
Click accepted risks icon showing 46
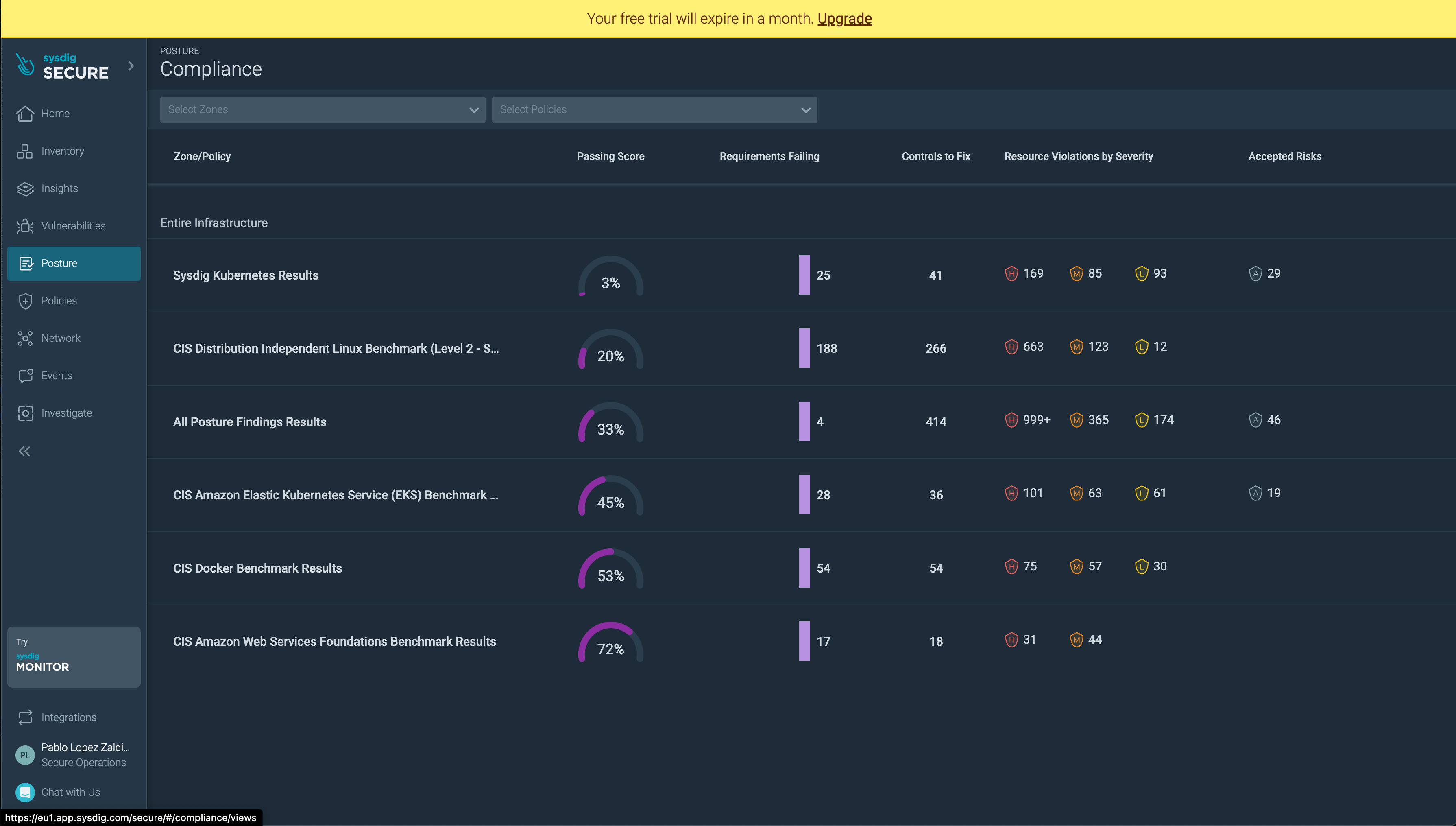pos(1255,420)
